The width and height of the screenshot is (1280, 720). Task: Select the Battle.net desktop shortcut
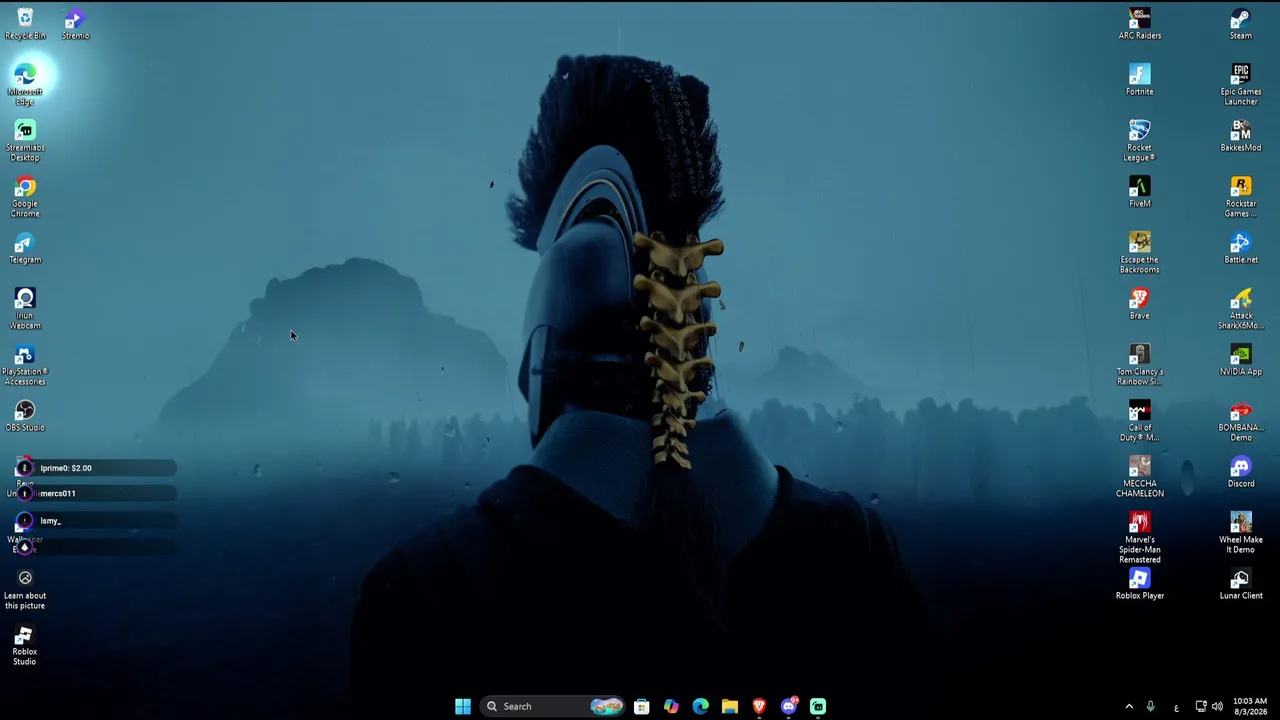tap(1241, 248)
